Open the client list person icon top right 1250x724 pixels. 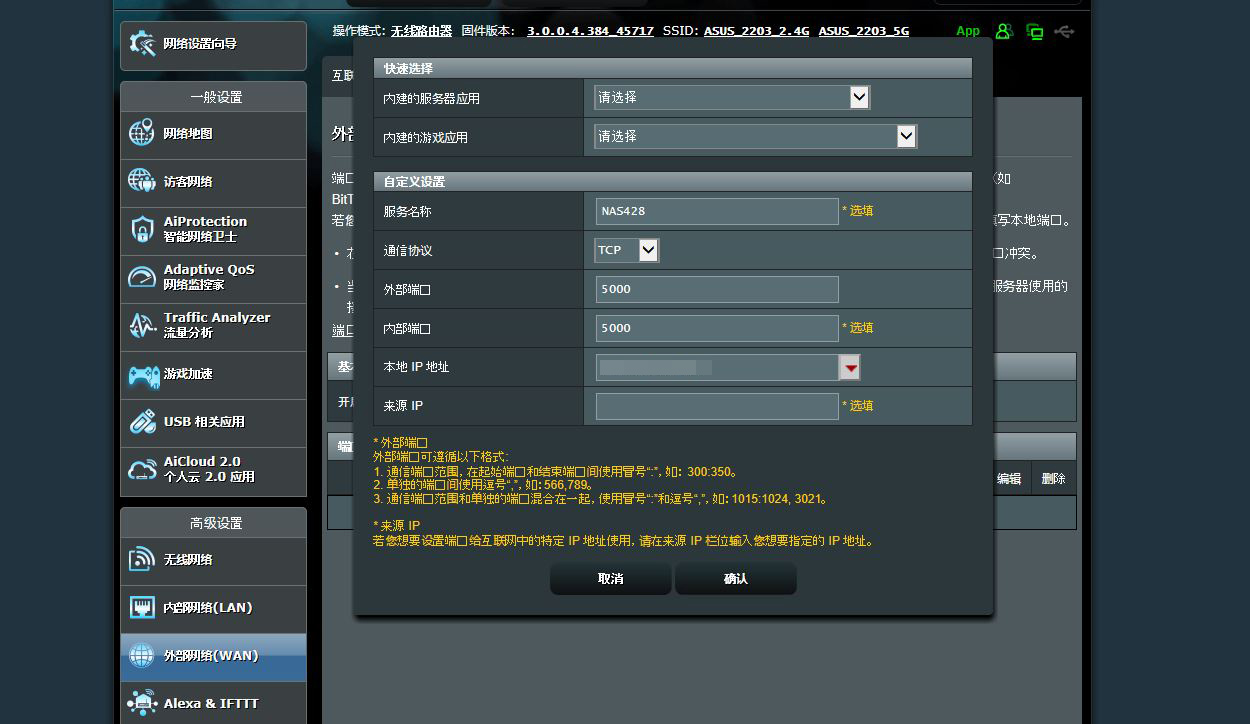1004,31
